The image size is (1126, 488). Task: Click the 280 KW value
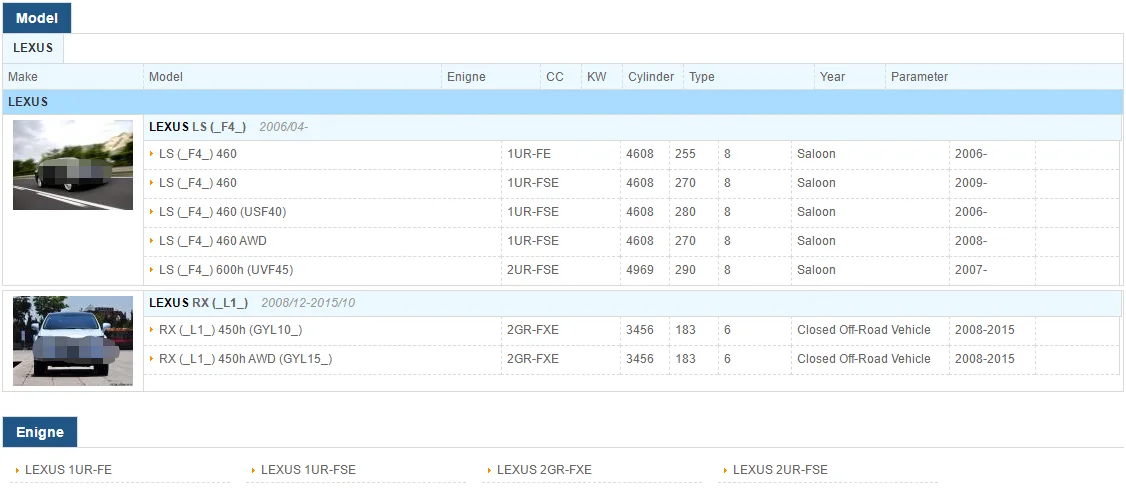click(685, 212)
